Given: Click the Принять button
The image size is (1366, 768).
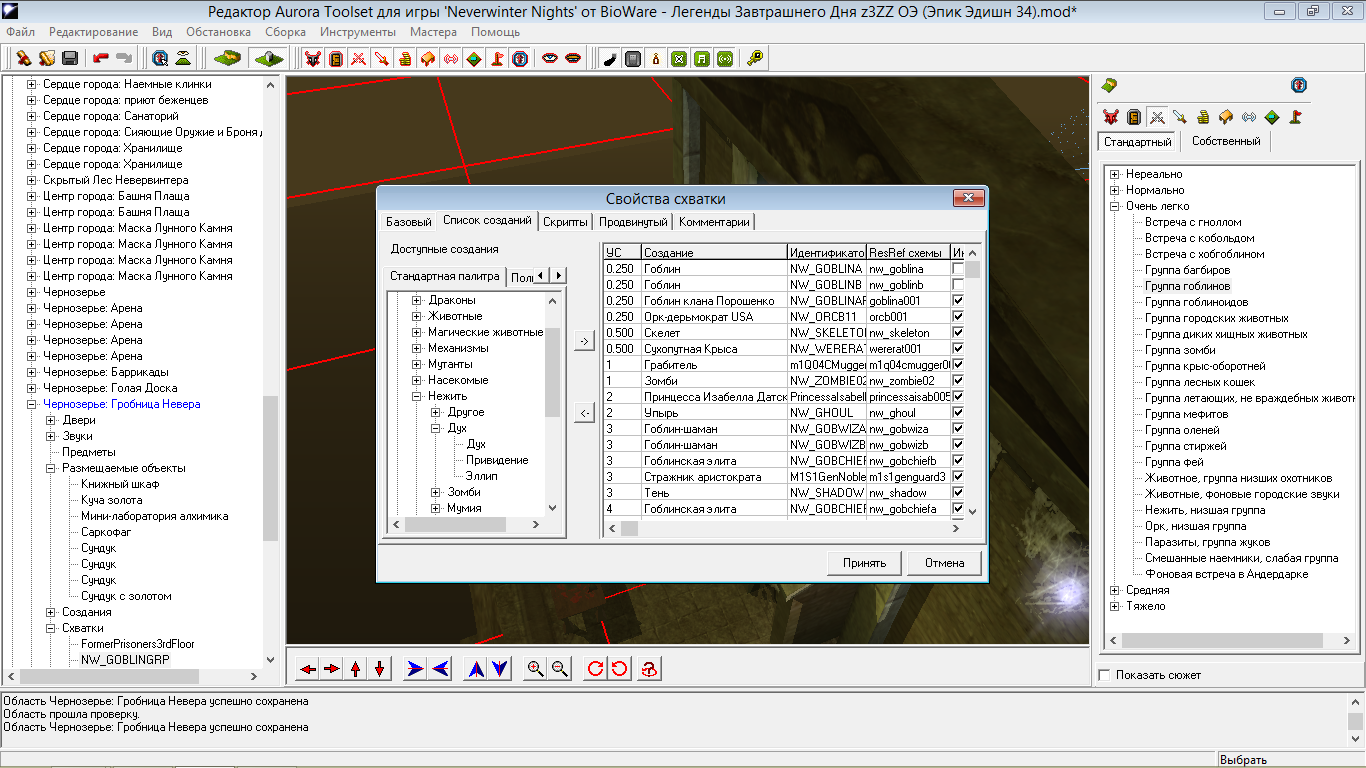Looking at the screenshot, I should (864, 563).
